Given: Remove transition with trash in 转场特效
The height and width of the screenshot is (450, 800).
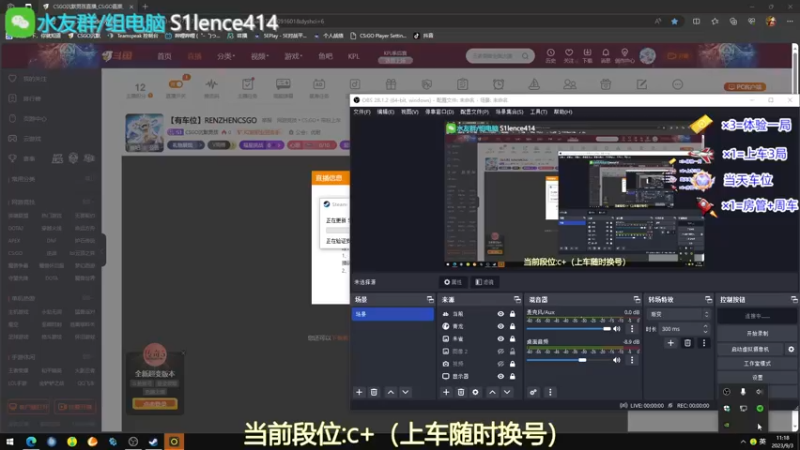Looking at the screenshot, I should (687, 343).
